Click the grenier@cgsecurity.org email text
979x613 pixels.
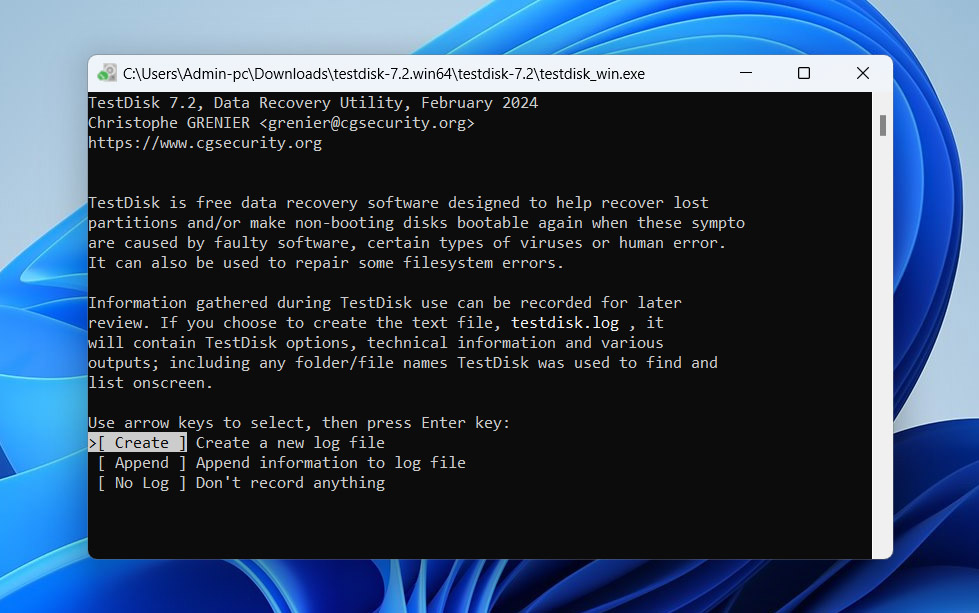[367, 123]
